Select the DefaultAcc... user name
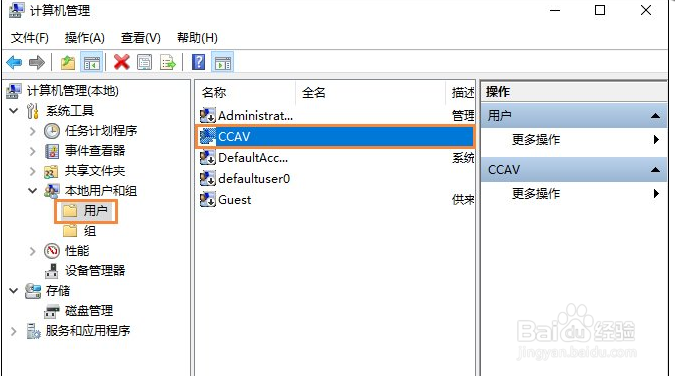 tap(253, 158)
